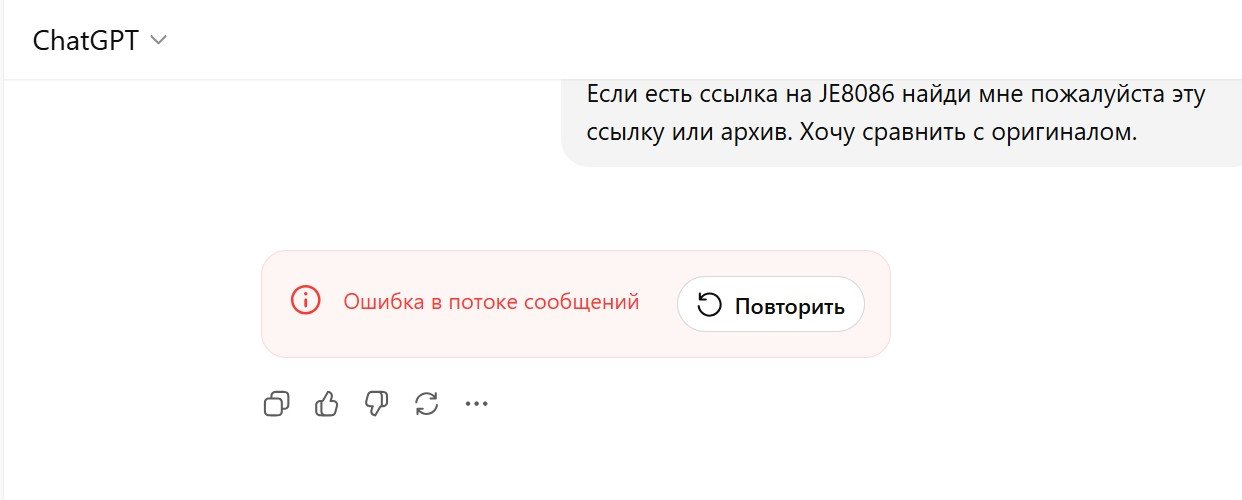Click the red error info icon
The image size is (1242, 500).
click(x=305, y=300)
